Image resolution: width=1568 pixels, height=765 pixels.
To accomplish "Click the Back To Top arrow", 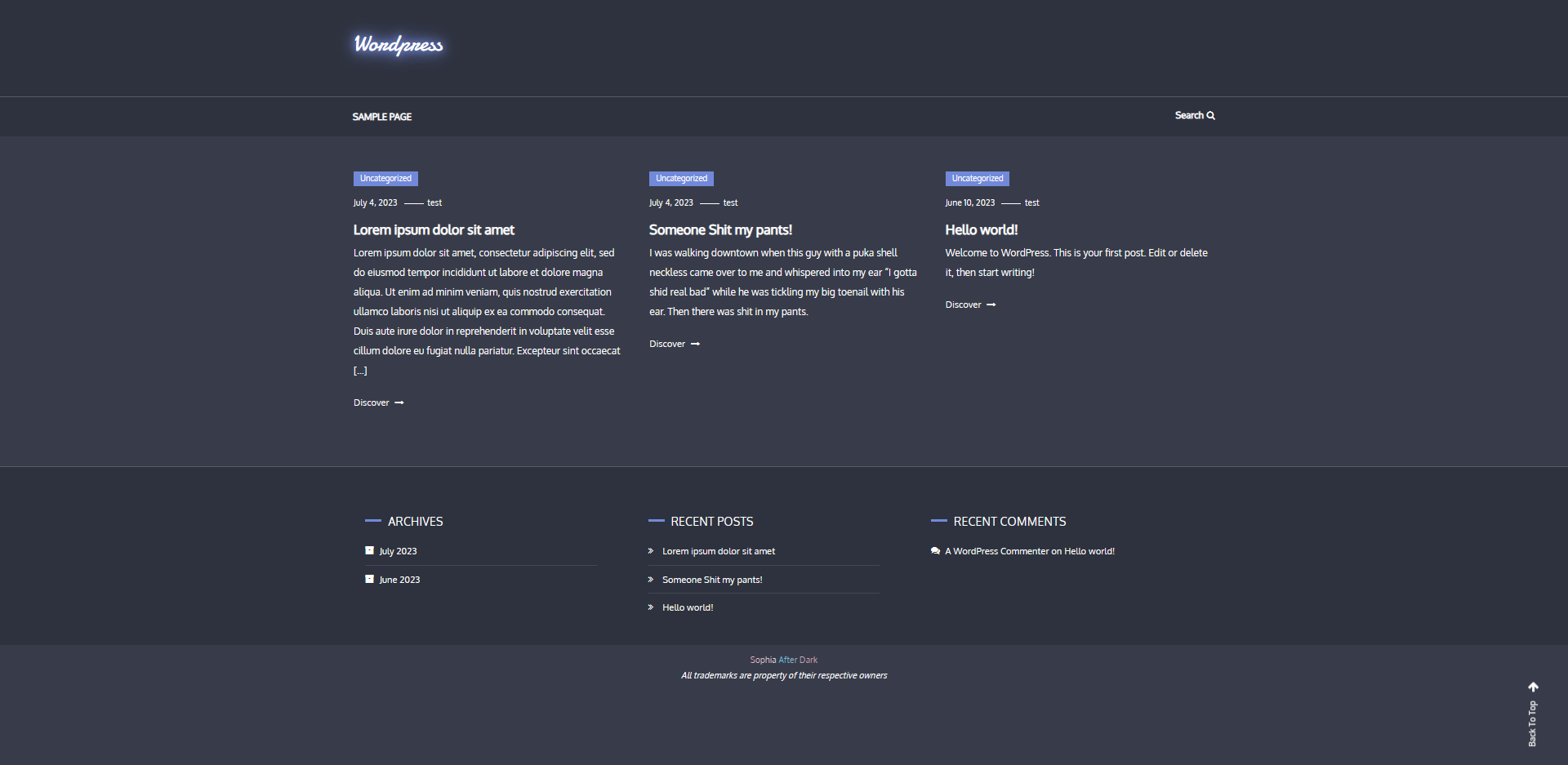I will point(1533,687).
